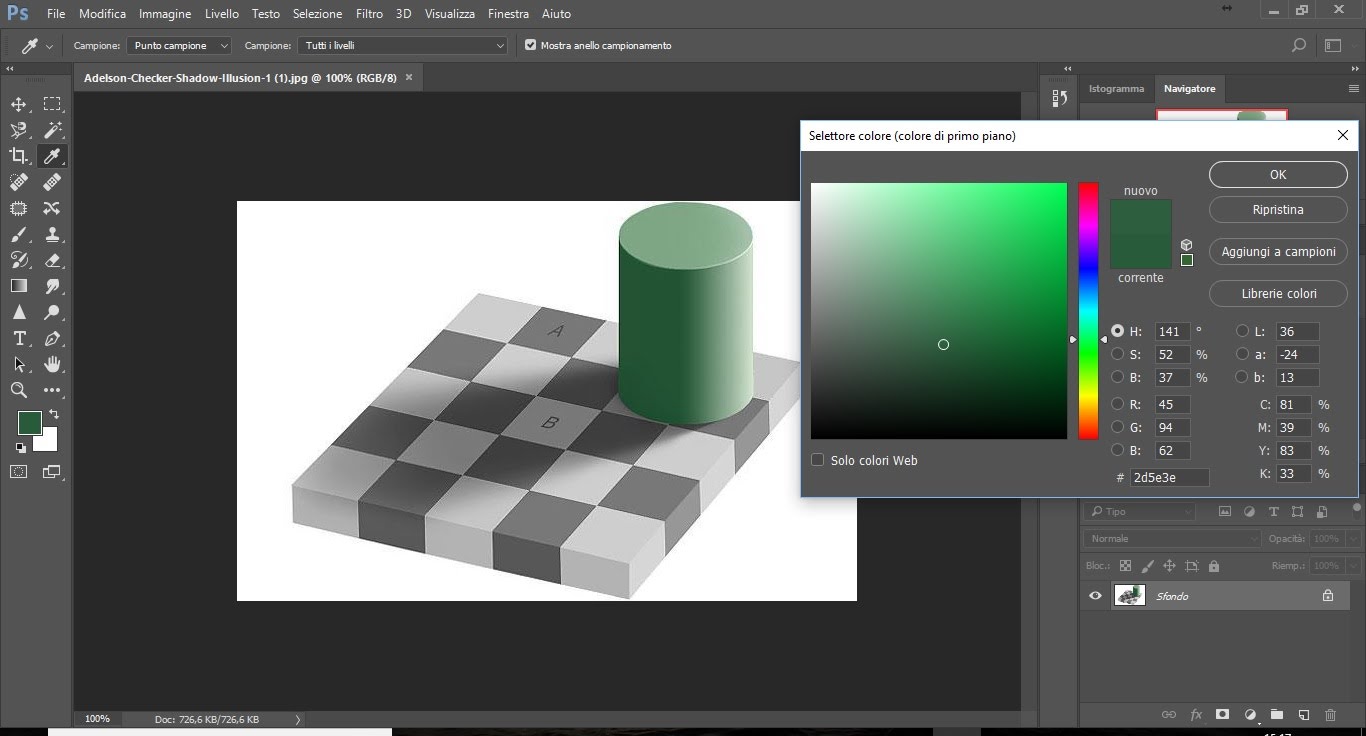Select the Rectangular Marquee tool

tap(52, 104)
